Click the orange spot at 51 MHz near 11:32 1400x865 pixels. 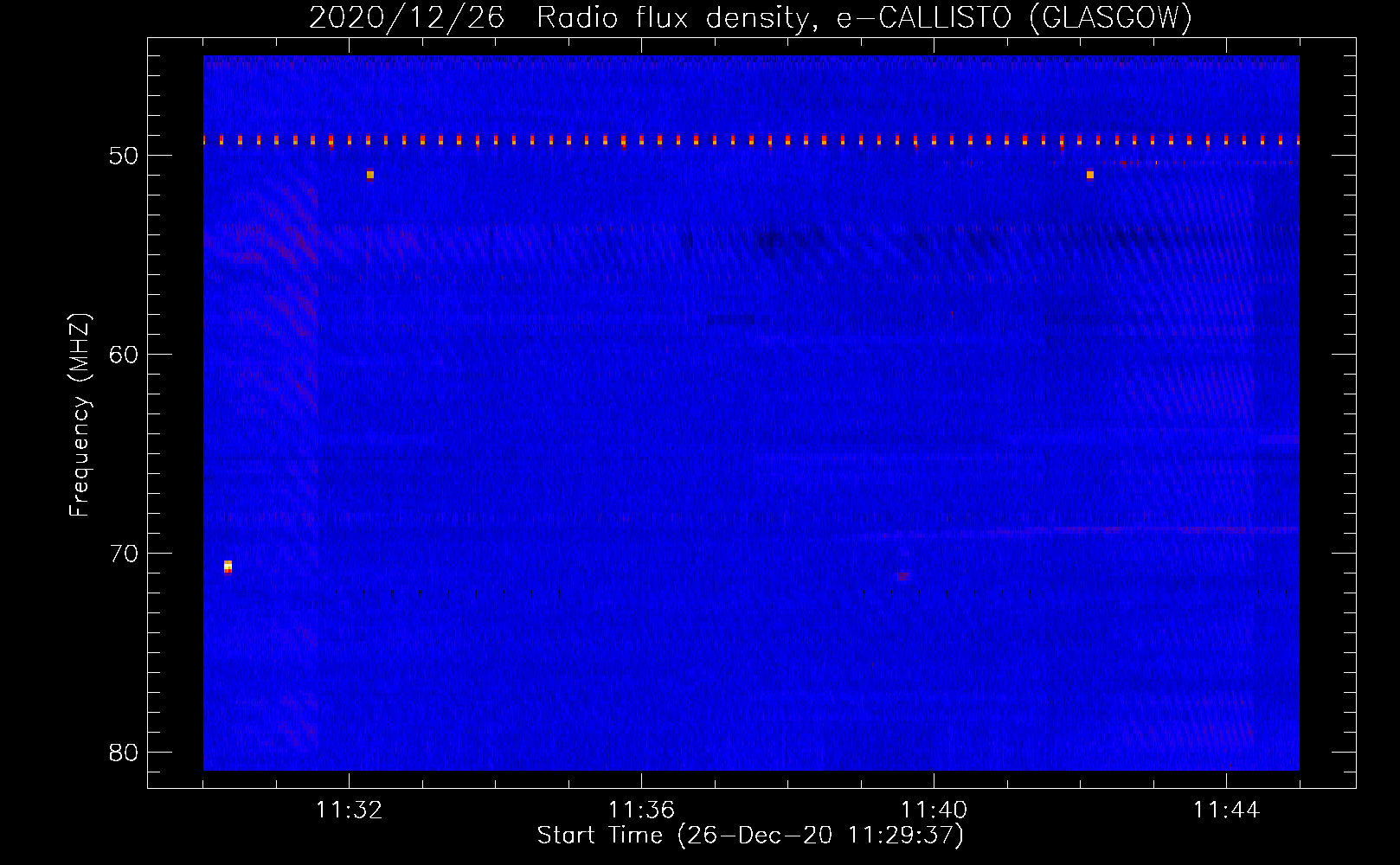coord(370,175)
